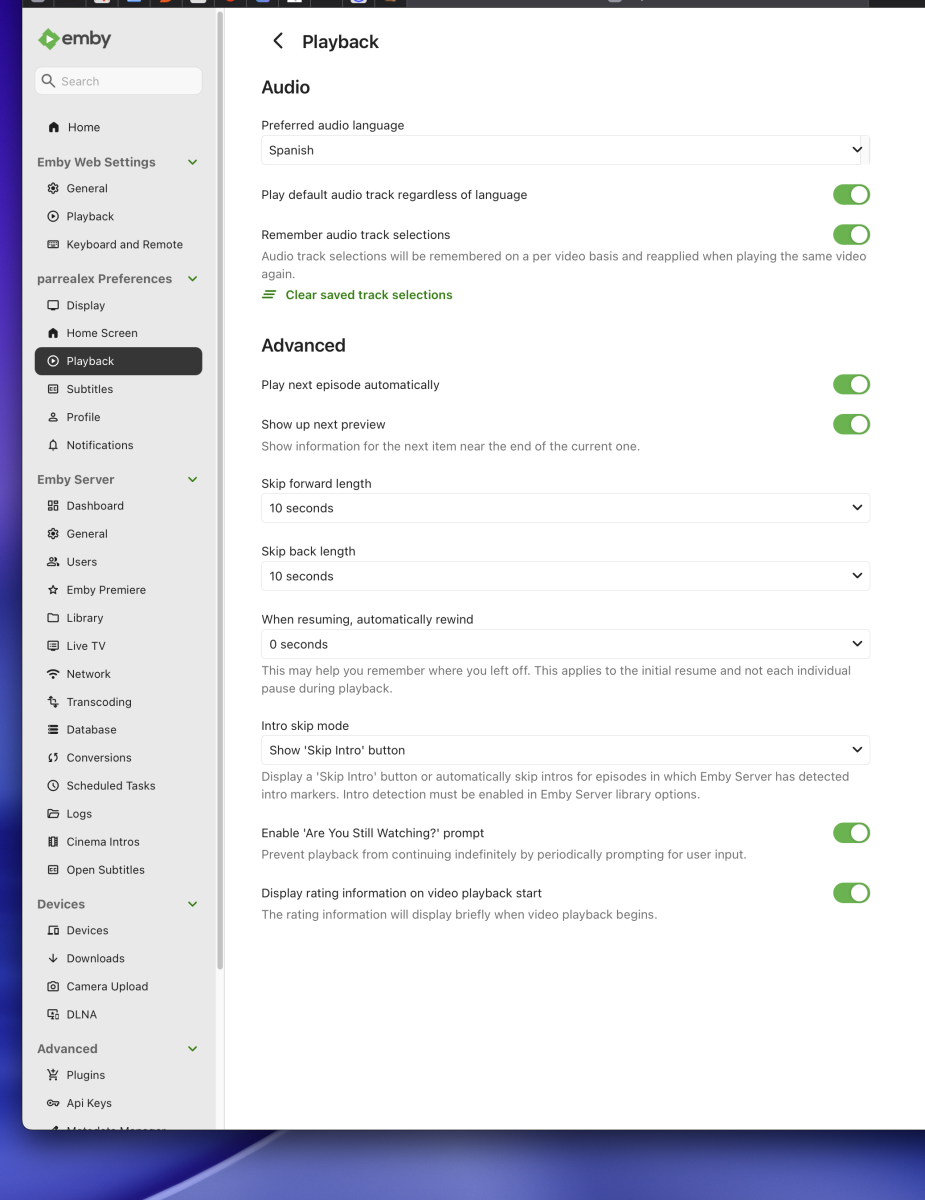Toggle Remember audio track selections off
Image resolution: width=925 pixels, height=1200 pixels.
(x=851, y=235)
